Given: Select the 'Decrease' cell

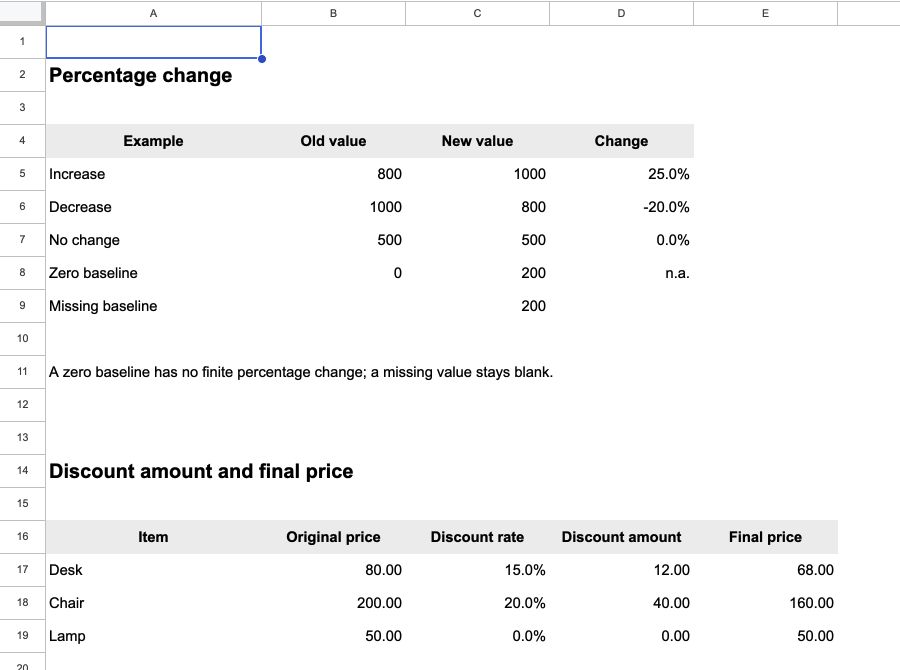Looking at the screenshot, I should point(153,207).
